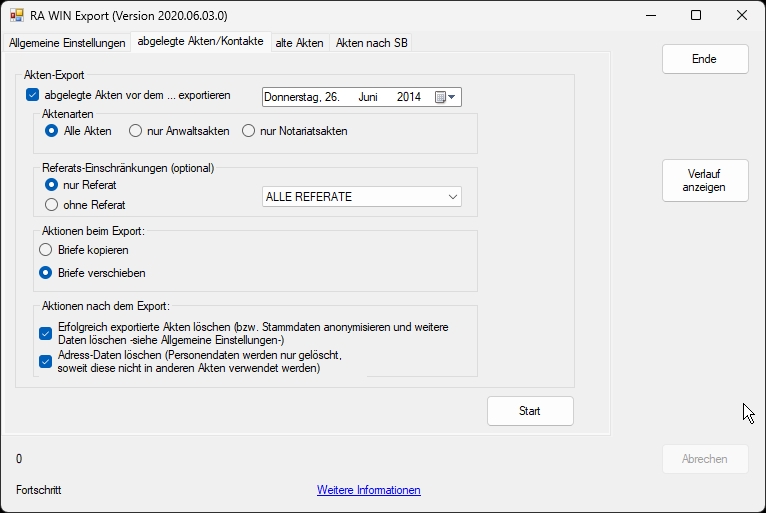Click the RA WIN Export app icon
This screenshot has width=766, height=513.
17,15
